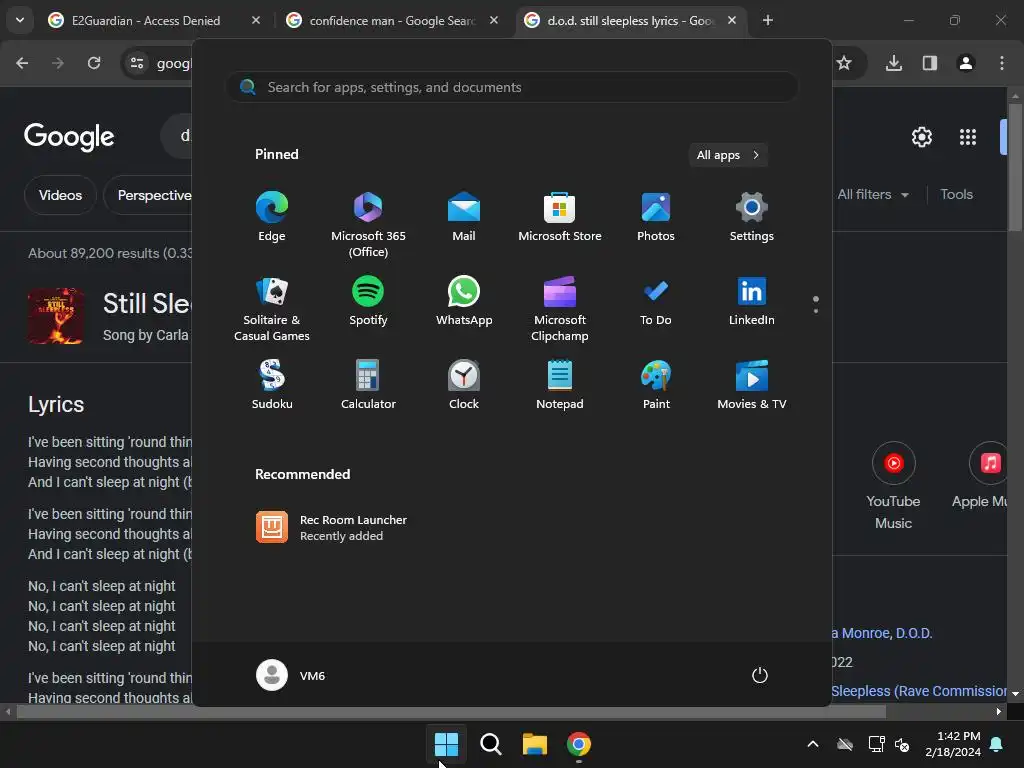This screenshot has width=1024, height=768.
Task: Launch LinkedIn
Action: pyautogui.click(x=752, y=301)
